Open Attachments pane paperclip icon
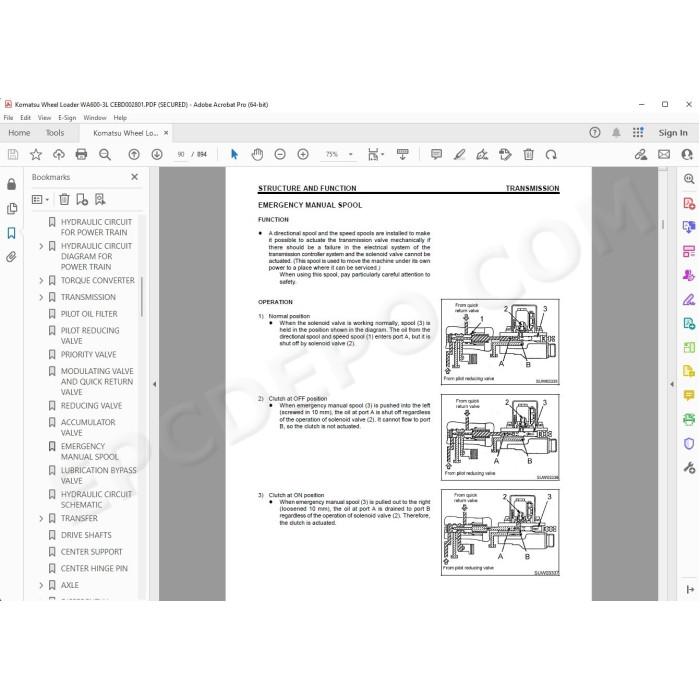The width and height of the screenshot is (700, 700). [x=12, y=257]
